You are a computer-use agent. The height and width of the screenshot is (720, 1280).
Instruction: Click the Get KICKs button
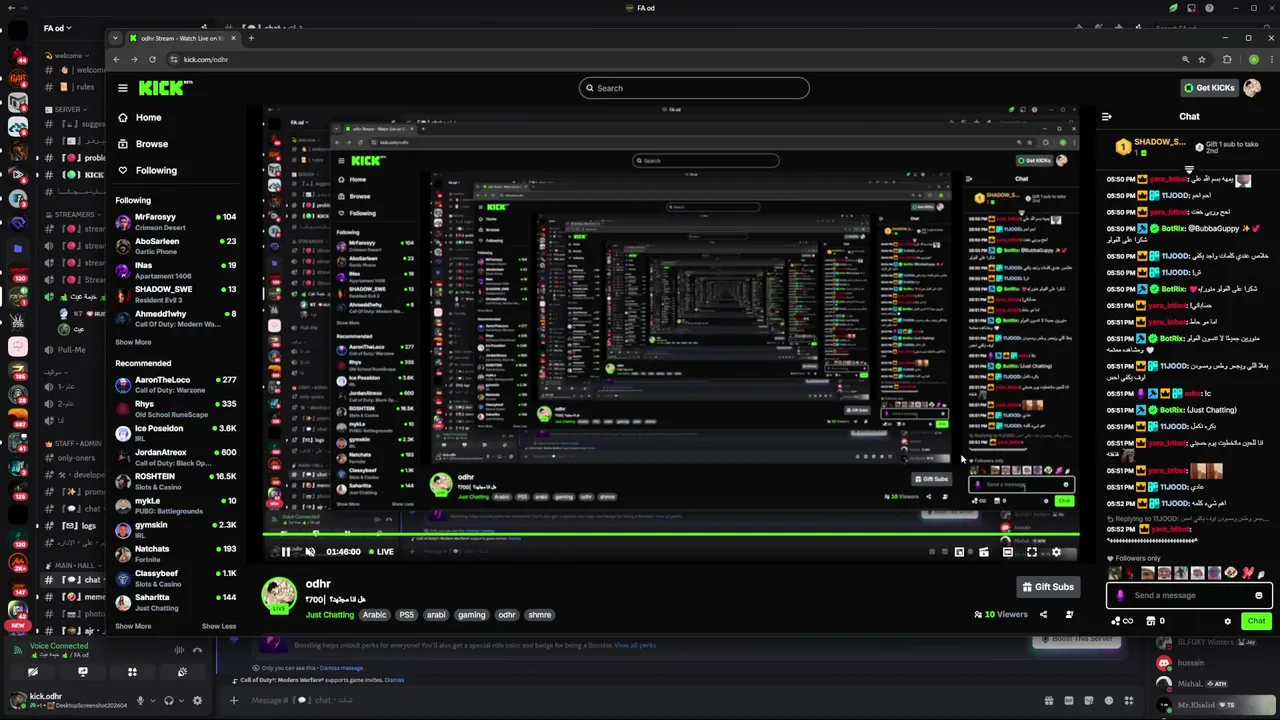click(x=1209, y=88)
